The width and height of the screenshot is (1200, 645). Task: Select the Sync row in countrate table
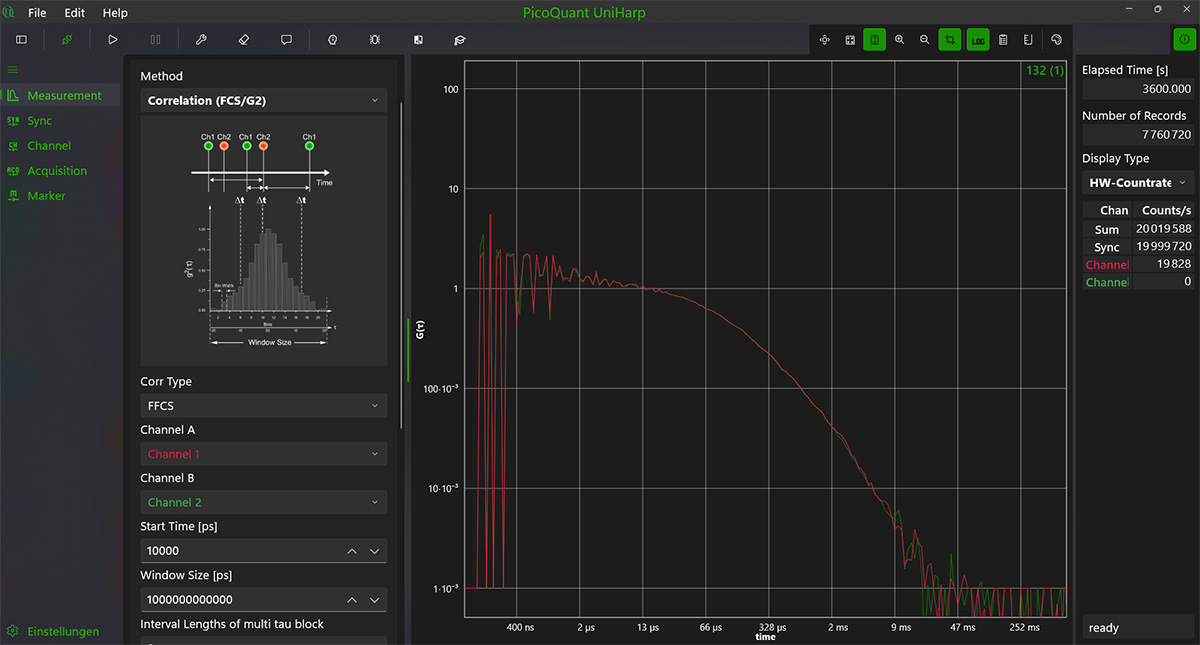(x=1138, y=247)
